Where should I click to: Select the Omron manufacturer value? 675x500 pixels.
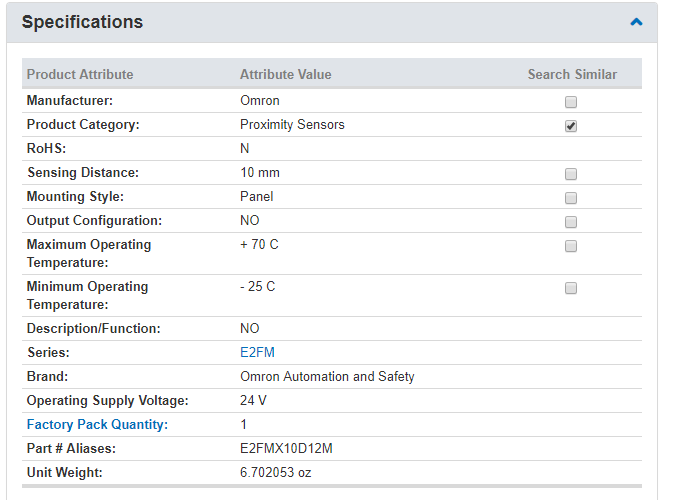coord(260,100)
